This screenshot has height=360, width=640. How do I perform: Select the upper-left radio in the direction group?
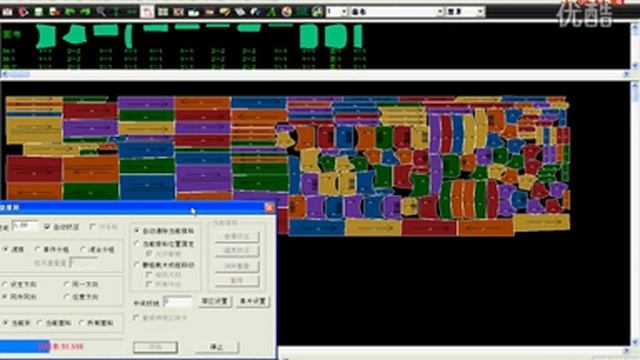[5, 284]
